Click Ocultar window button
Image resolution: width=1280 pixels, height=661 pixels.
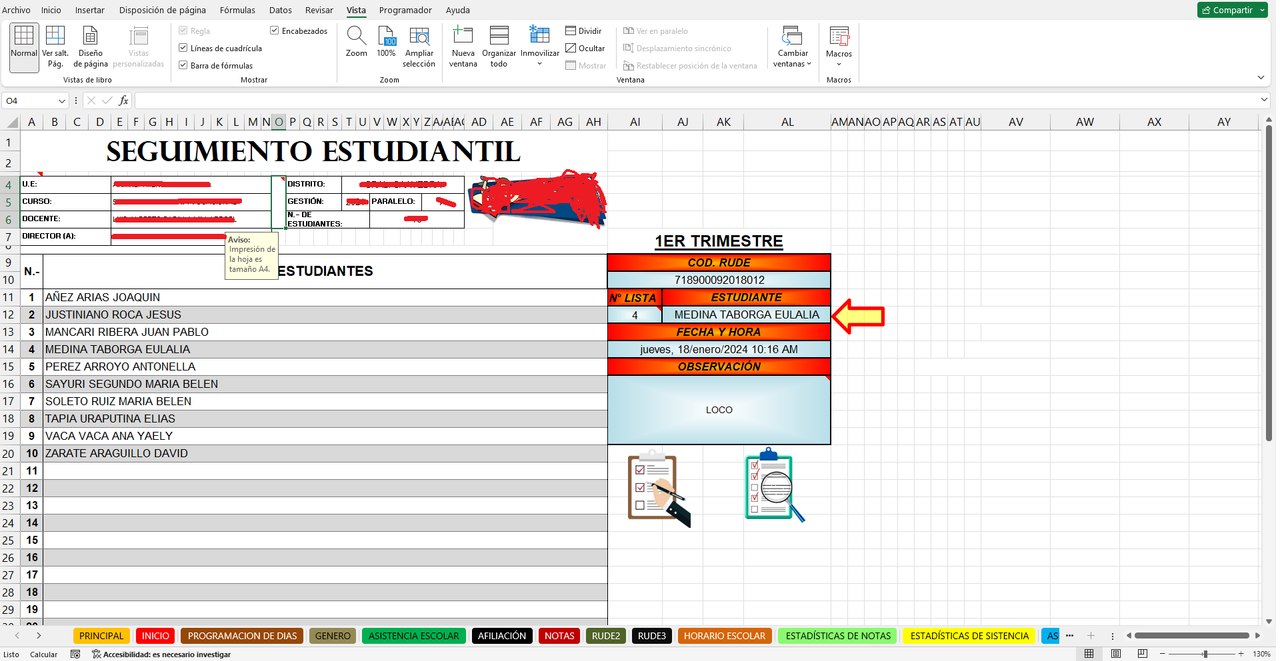(x=585, y=48)
